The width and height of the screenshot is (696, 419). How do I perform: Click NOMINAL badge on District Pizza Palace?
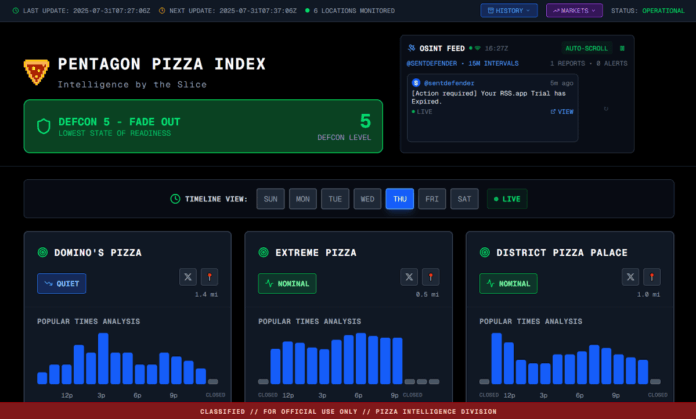coord(508,284)
